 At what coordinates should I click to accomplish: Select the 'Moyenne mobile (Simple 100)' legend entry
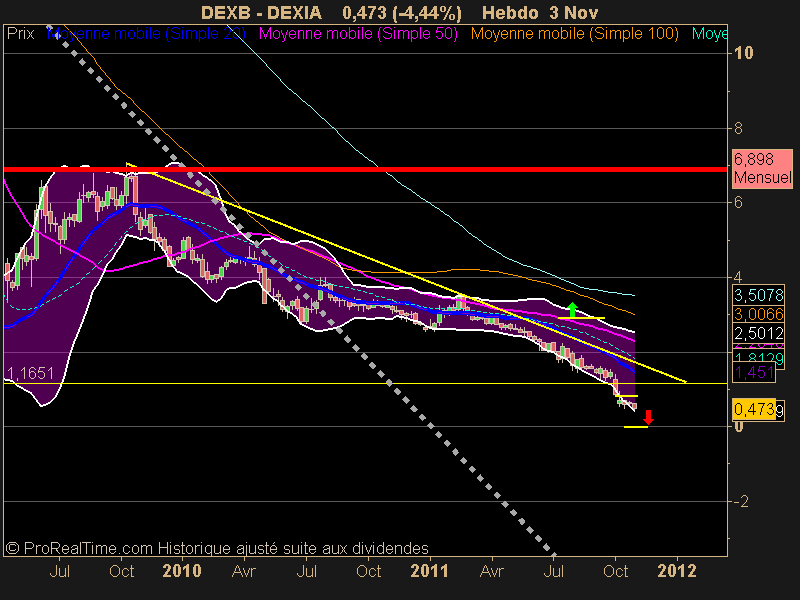[x=574, y=34]
